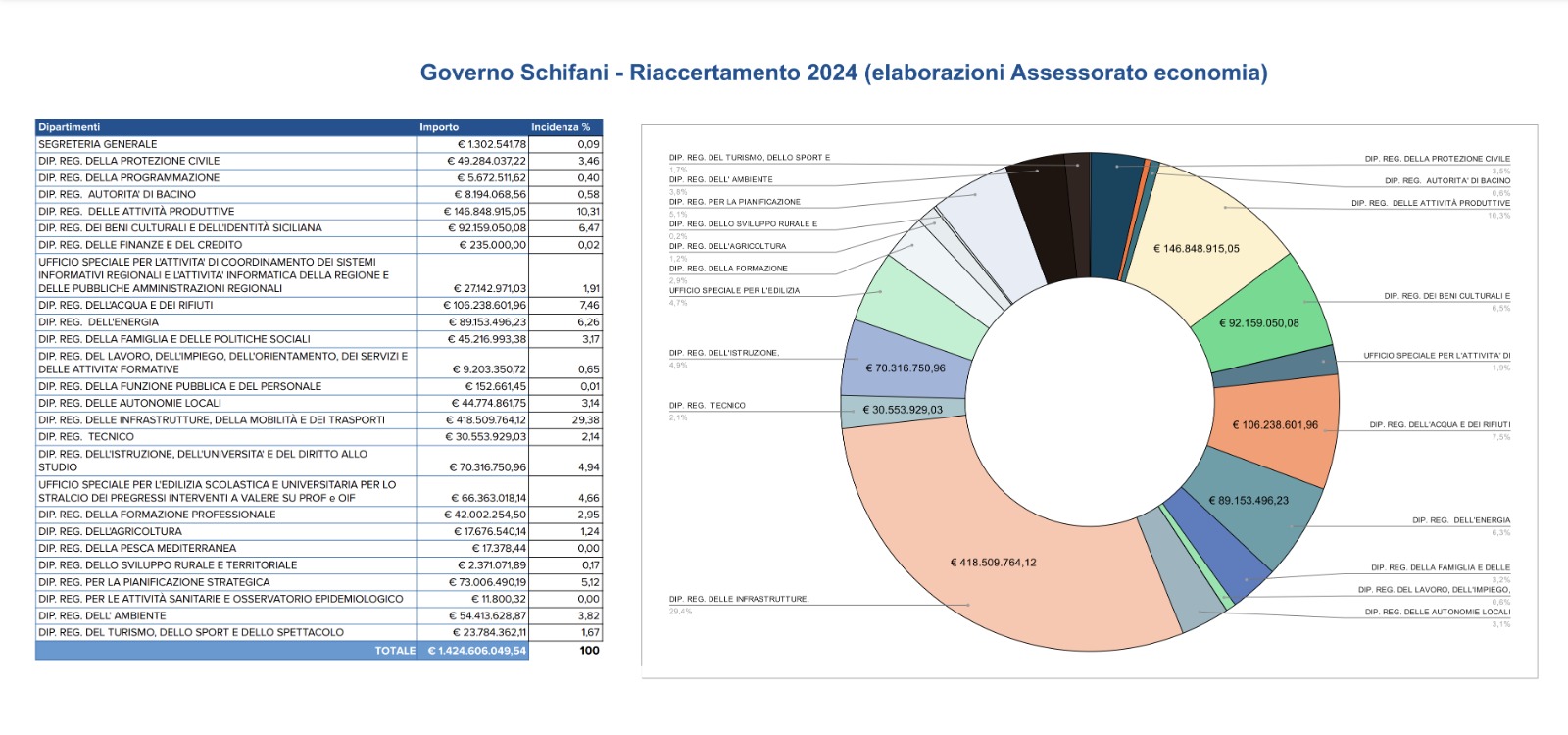Select chart legend DIP. REG. DELL'ISTRUZIONE.
This screenshot has height=735, width=1568.
click(724, 353)
